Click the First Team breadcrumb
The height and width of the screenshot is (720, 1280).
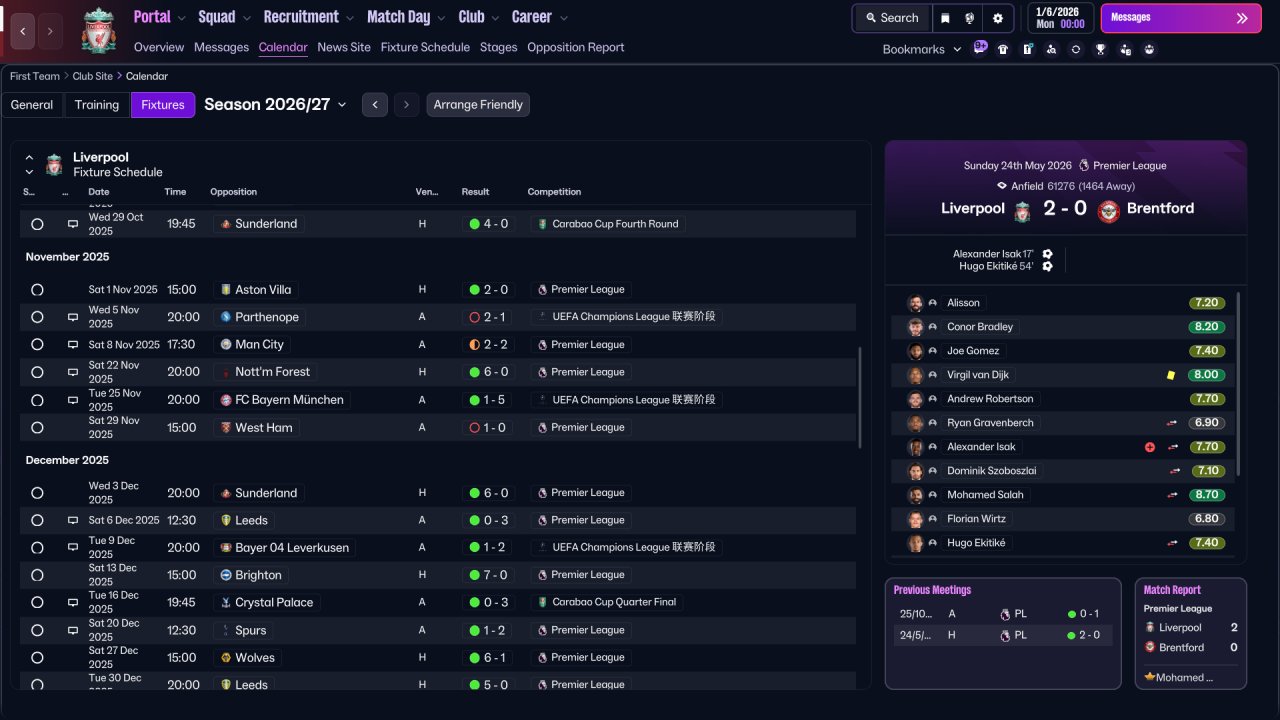click(x=35, y=76)
